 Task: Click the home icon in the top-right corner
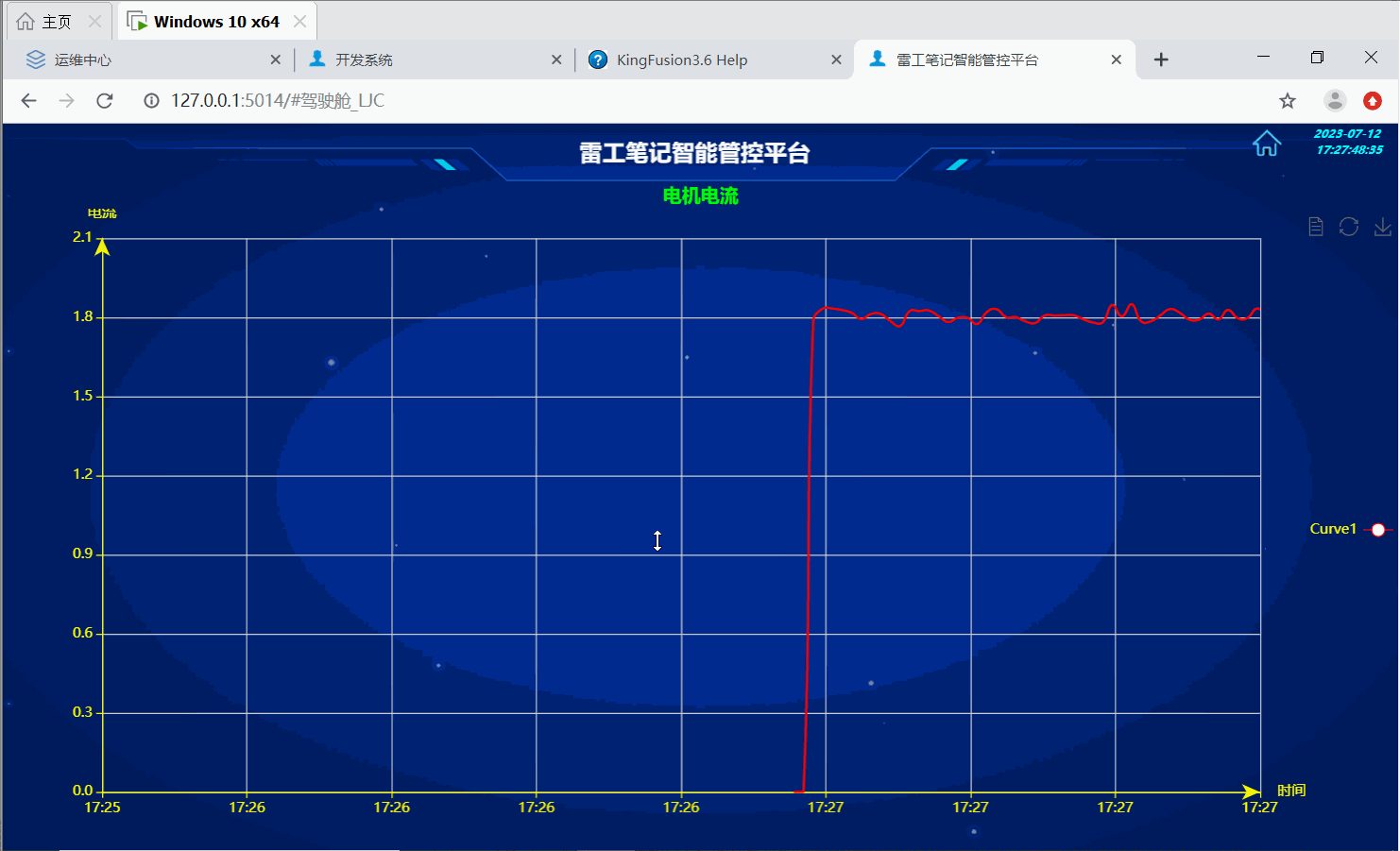coord(1266,144)
